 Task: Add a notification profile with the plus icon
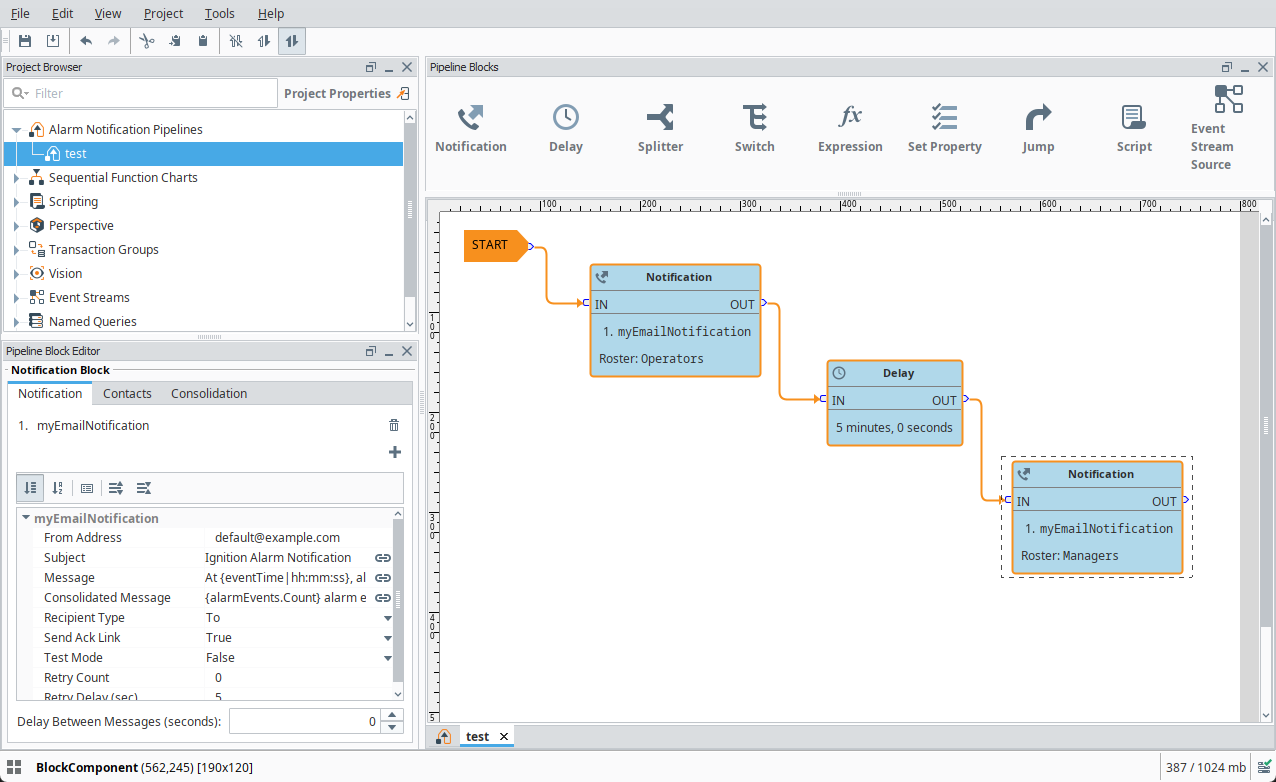click(395, 452)
